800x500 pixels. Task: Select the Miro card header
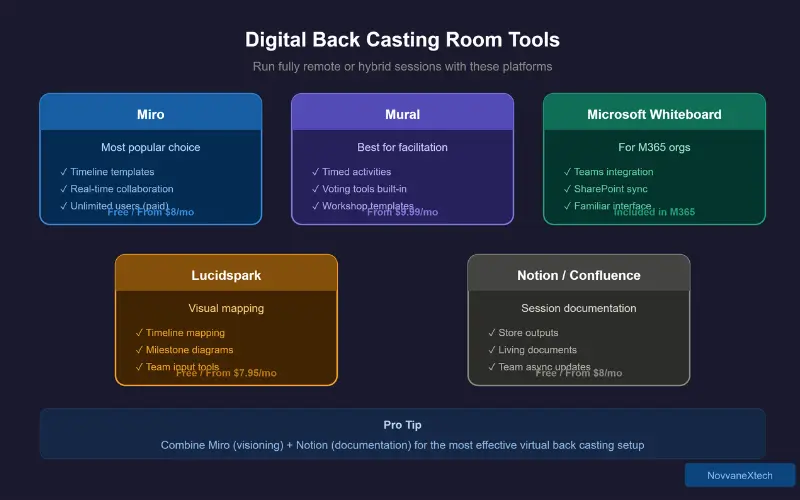(x=151, y=112)
